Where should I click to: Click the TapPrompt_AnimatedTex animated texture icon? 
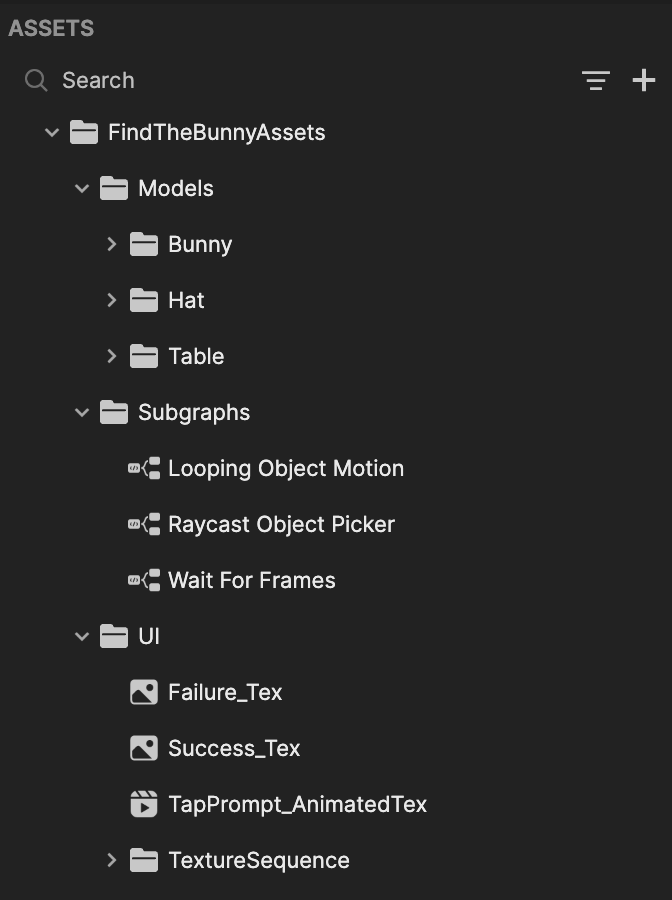click(144, 804)
